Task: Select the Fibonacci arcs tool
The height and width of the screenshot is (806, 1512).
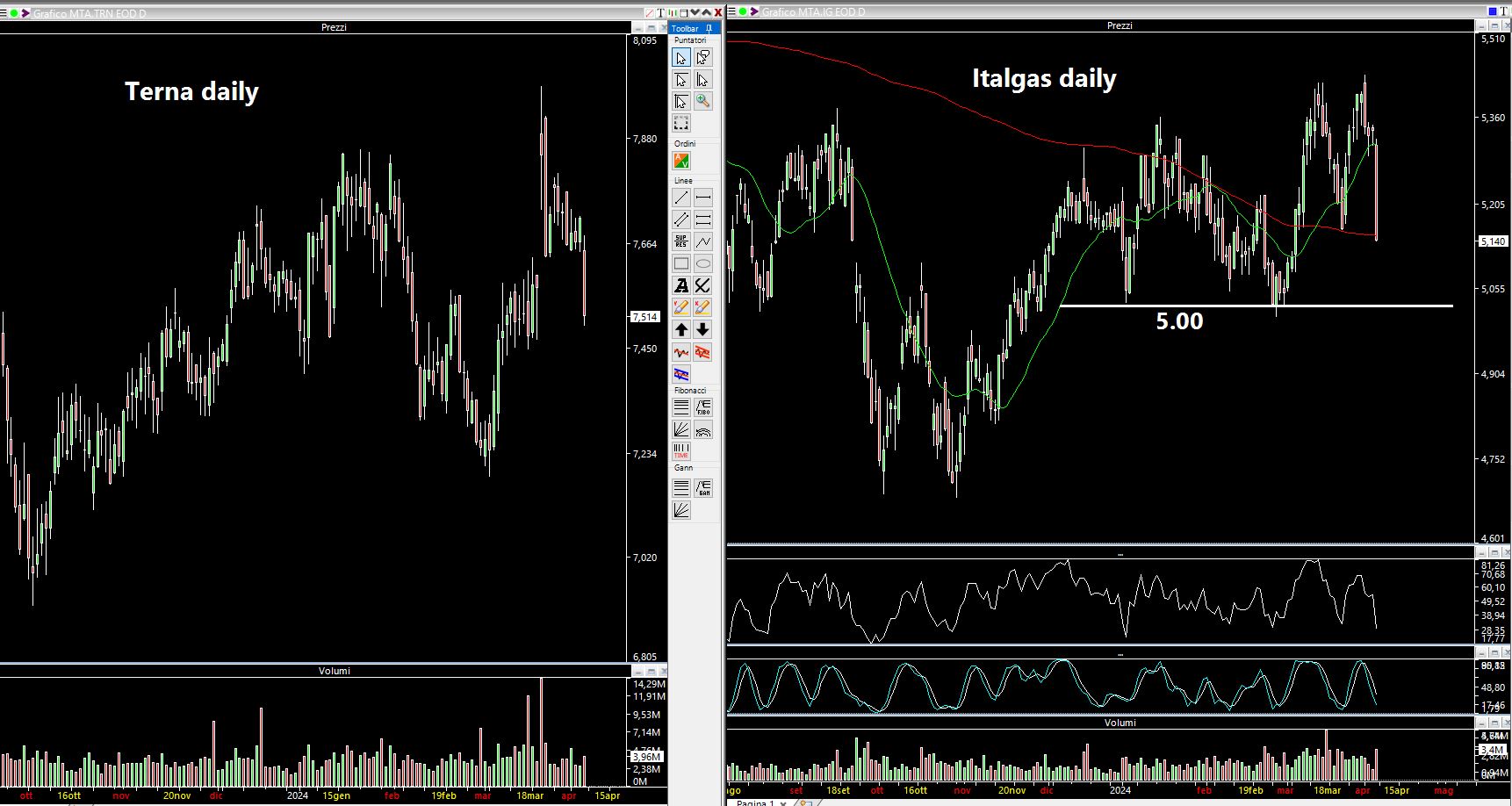Action: [703, 429]
